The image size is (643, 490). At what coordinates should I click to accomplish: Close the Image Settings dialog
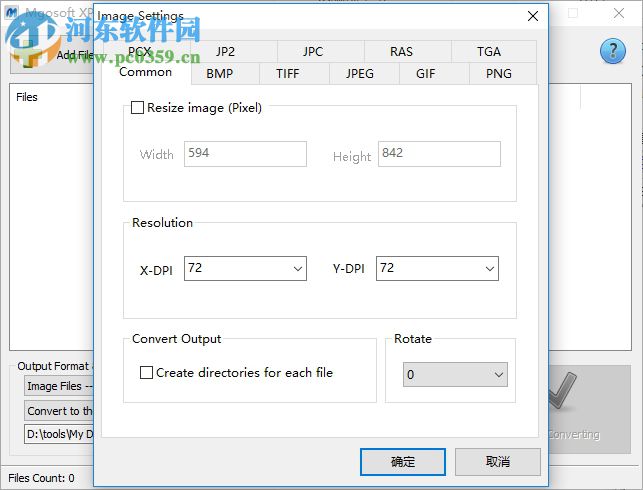(533, 16)
